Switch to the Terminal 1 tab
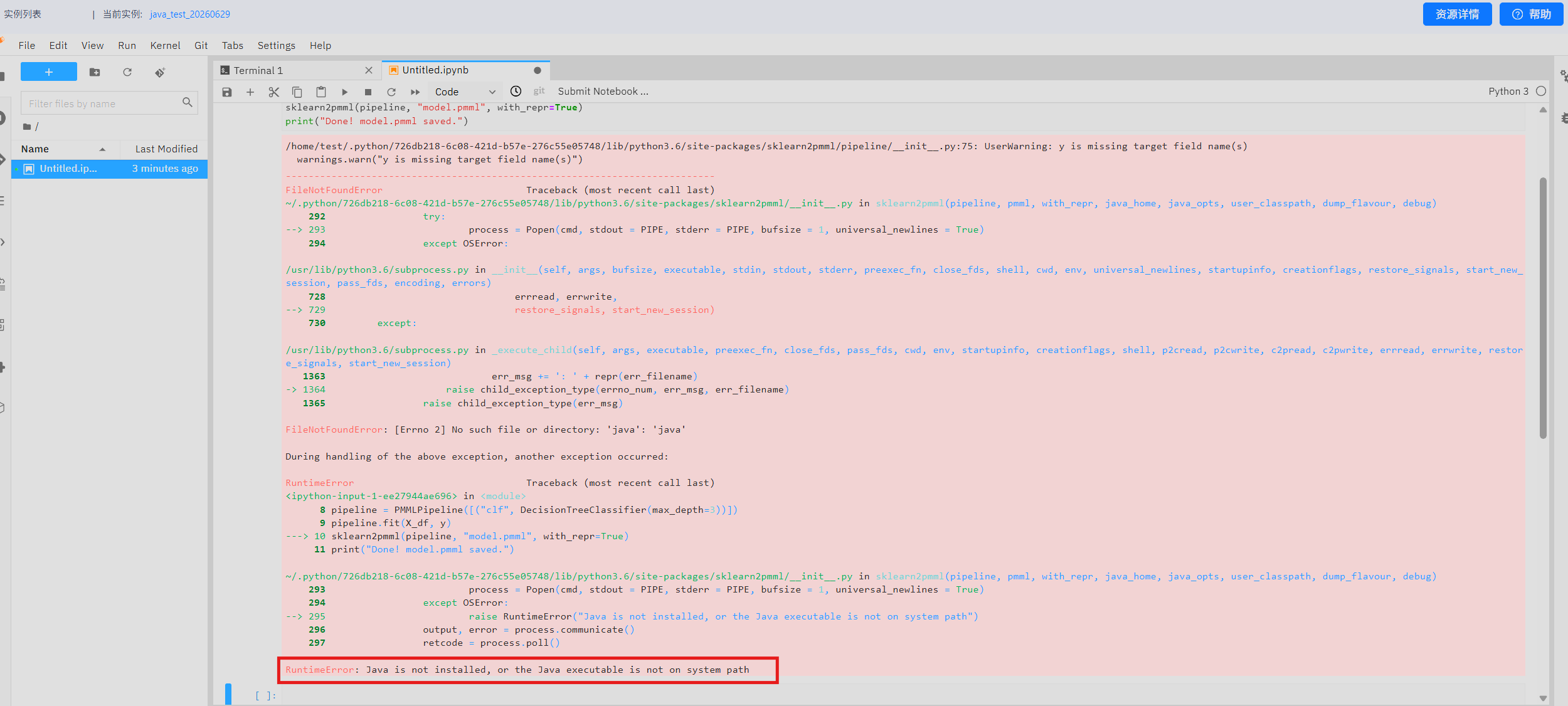This screenshot has width=1568, height=706. tap(258, 70)
